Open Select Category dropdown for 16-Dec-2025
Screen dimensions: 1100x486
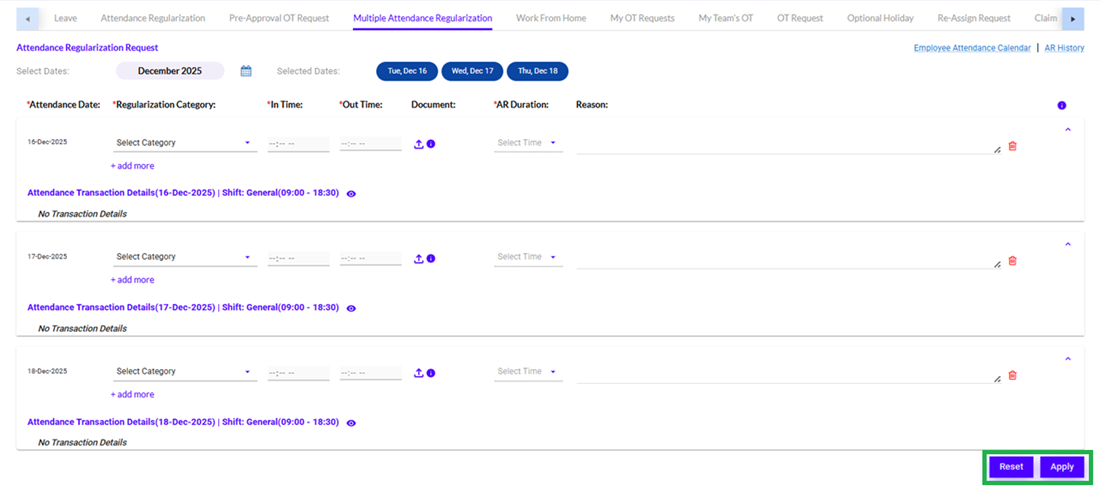pyautogui.click(x=184, y=143)
